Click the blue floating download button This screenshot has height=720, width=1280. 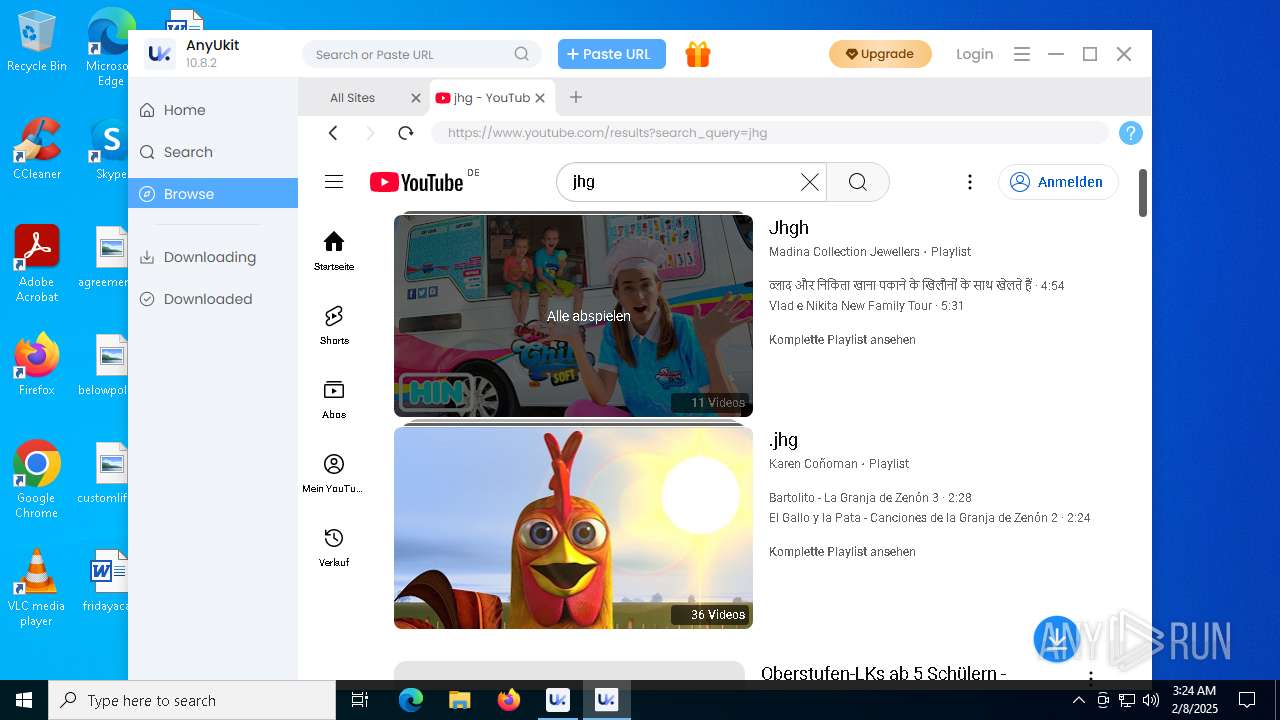pos(1056,638)
